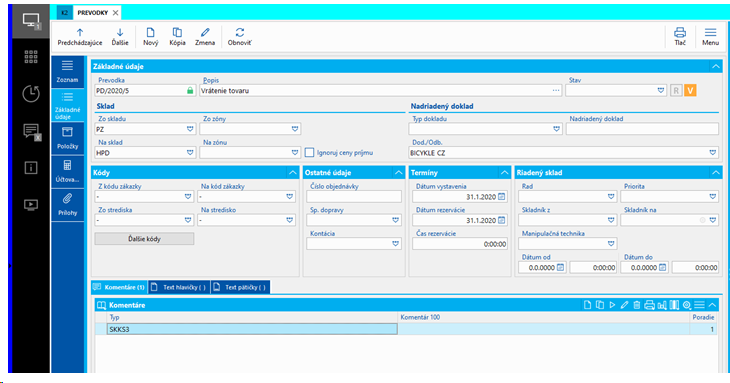Go to the next record with Ďalšie
The image size is (730, 383).
point(120,37)
